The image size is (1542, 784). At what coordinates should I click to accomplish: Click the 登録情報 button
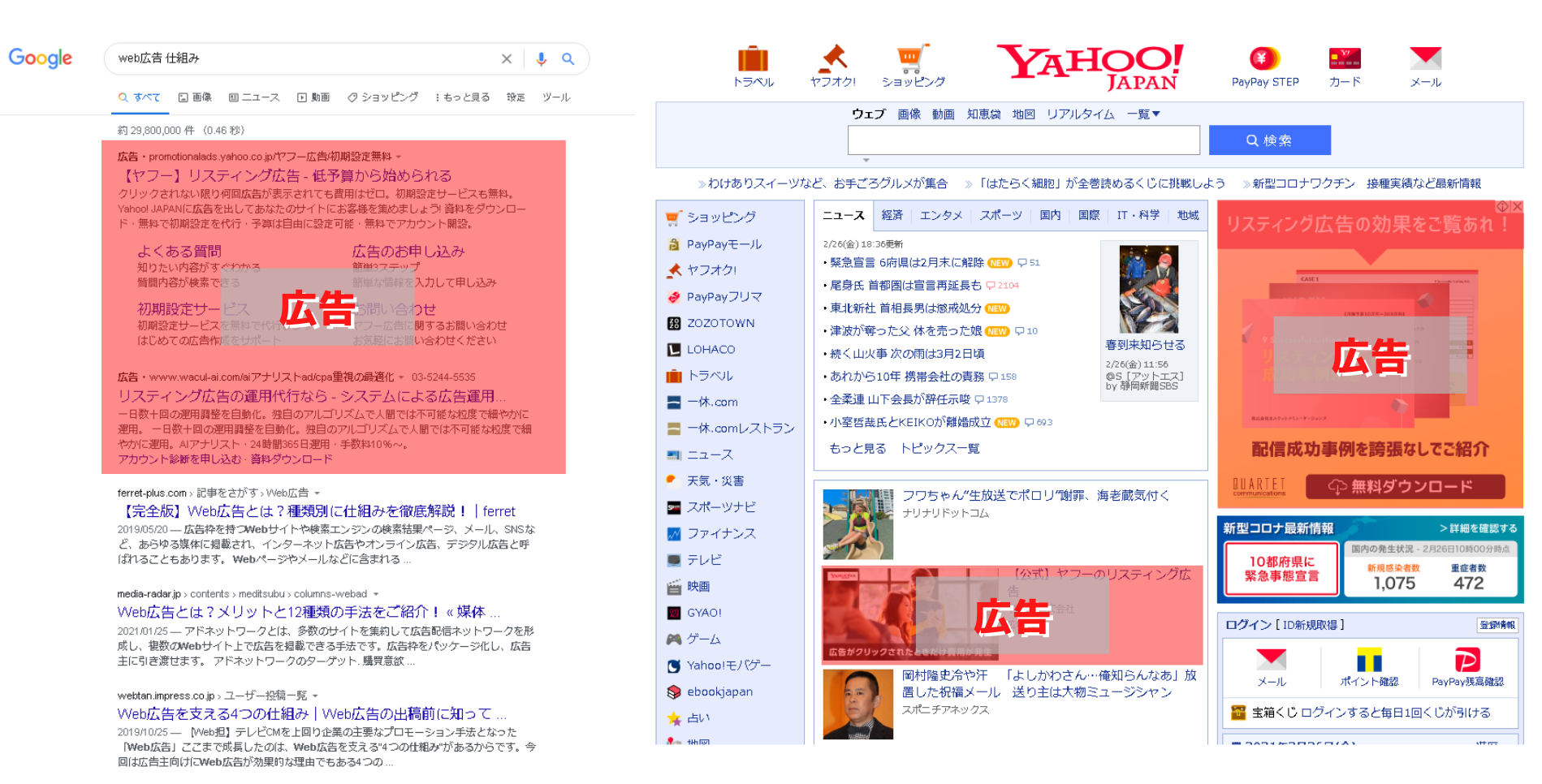click(1497, 625)
